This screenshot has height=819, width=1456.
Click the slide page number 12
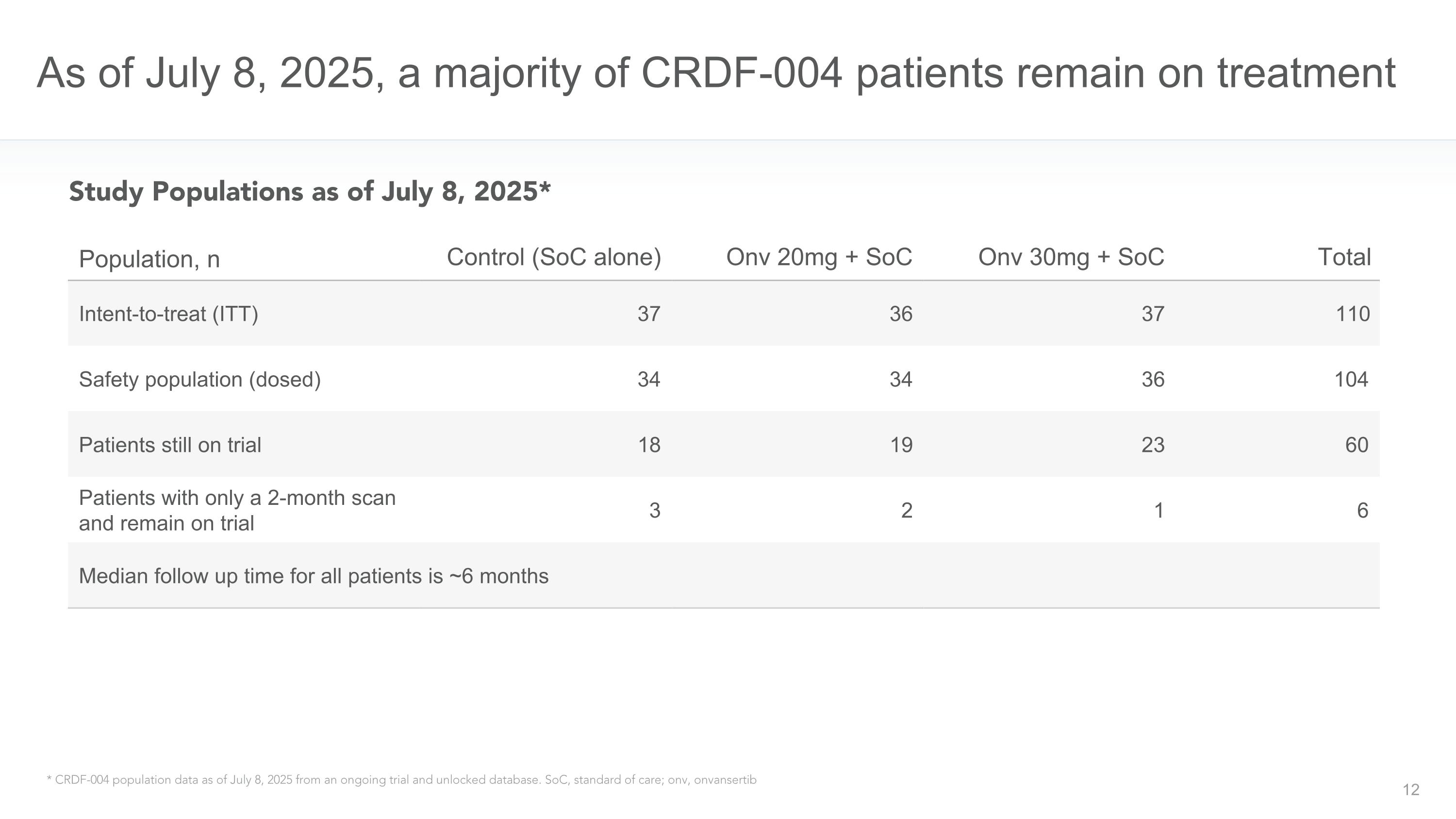[1411, 789]
